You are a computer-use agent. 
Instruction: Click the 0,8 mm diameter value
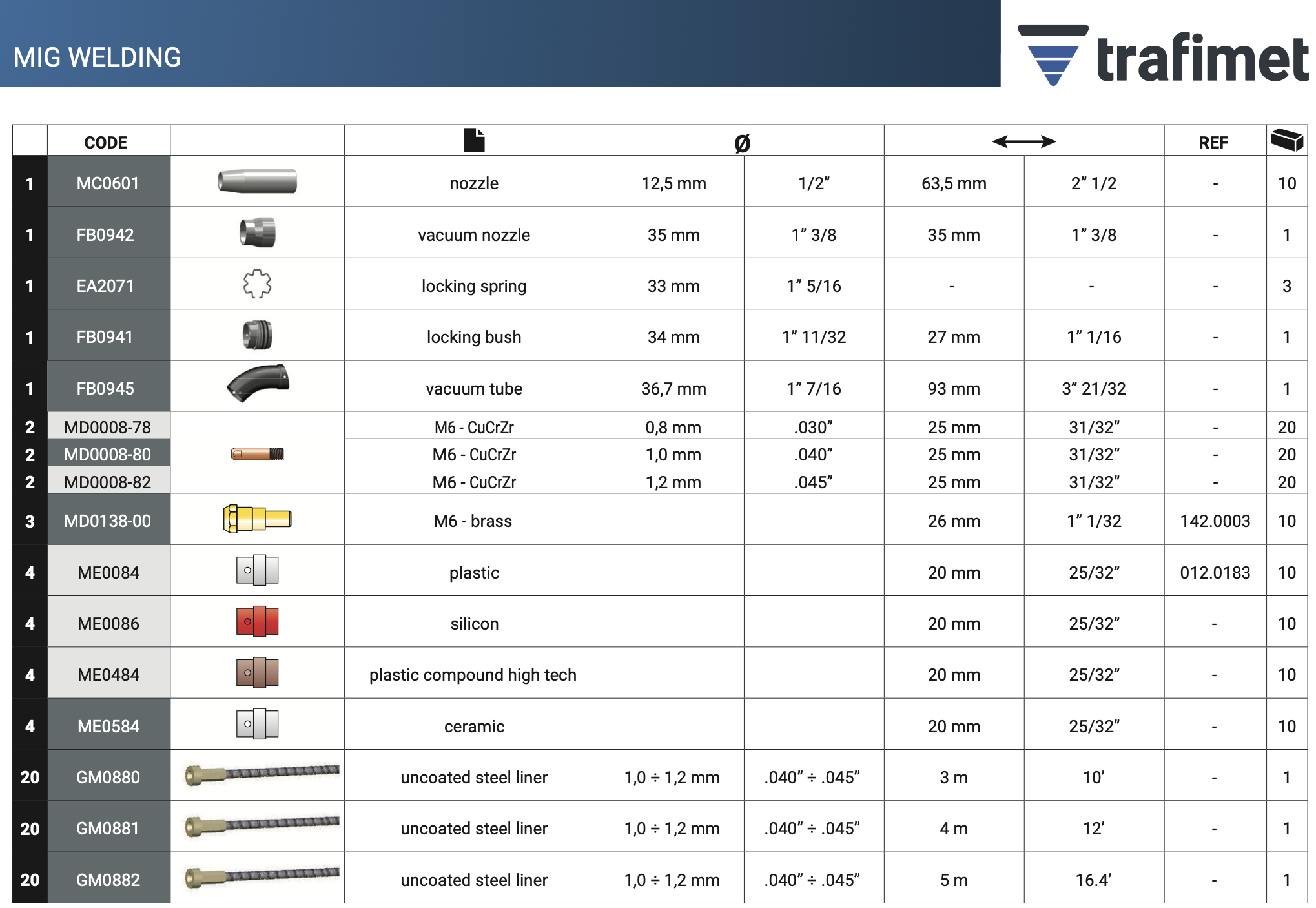673,428
